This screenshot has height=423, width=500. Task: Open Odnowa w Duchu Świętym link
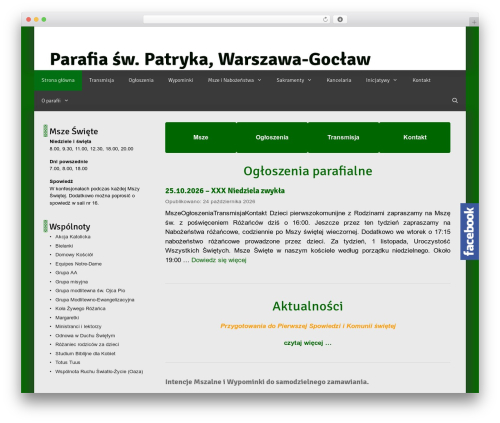pyautogui.click(x=85, y=336)
